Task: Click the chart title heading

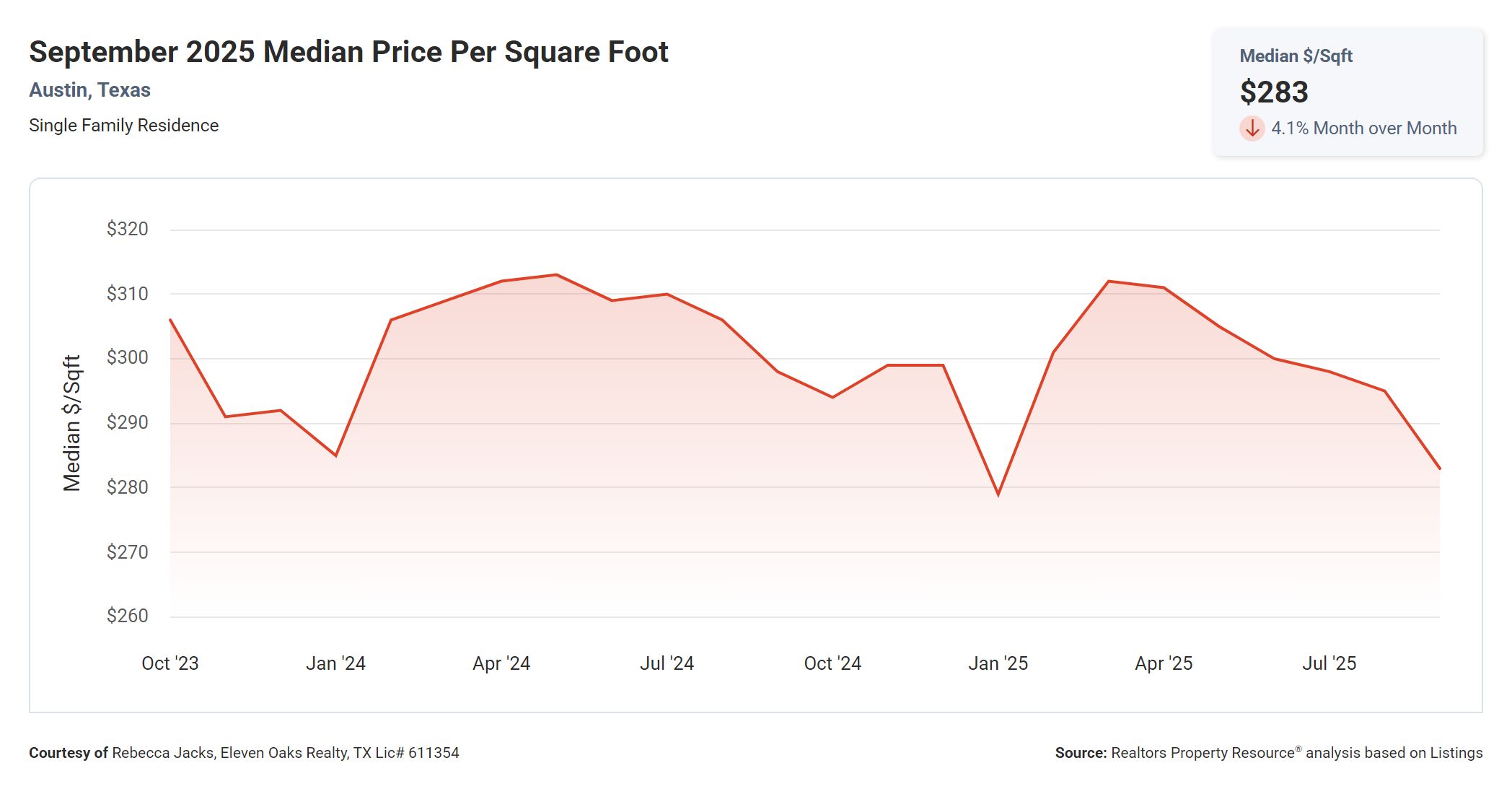Action: (348, 52)
